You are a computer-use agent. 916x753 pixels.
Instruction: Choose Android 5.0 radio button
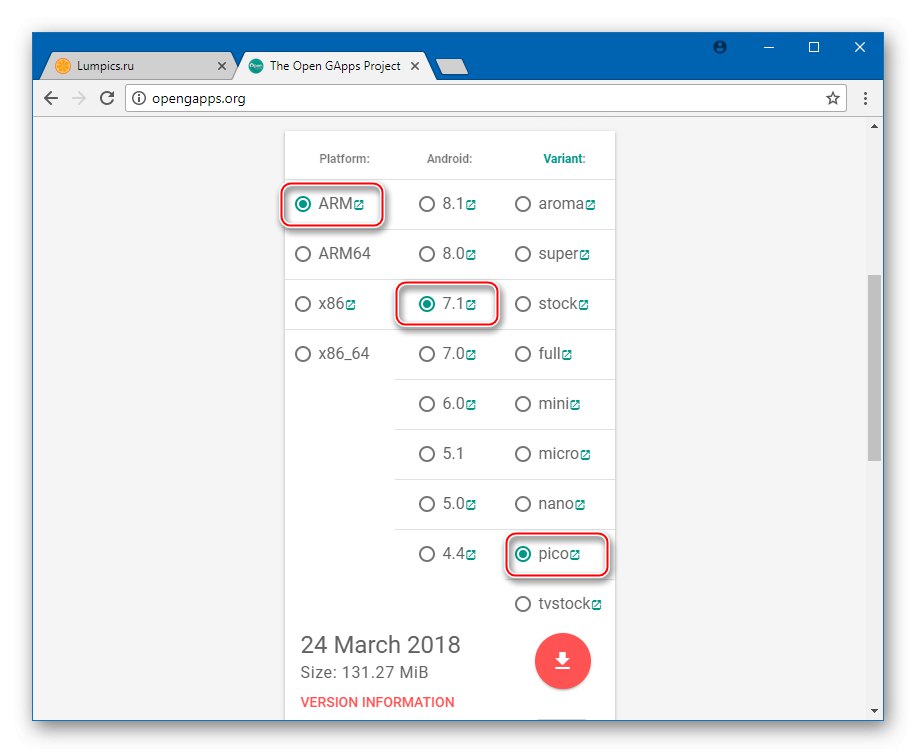coord(427,504)
